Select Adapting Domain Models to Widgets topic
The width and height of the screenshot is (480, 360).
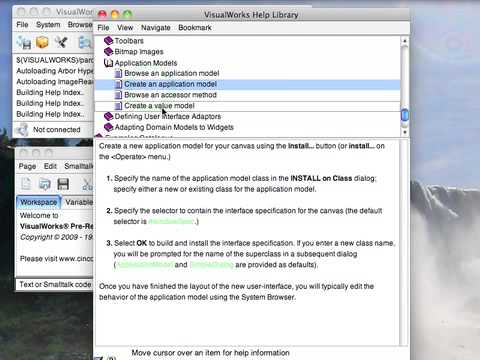coord(174,127)
